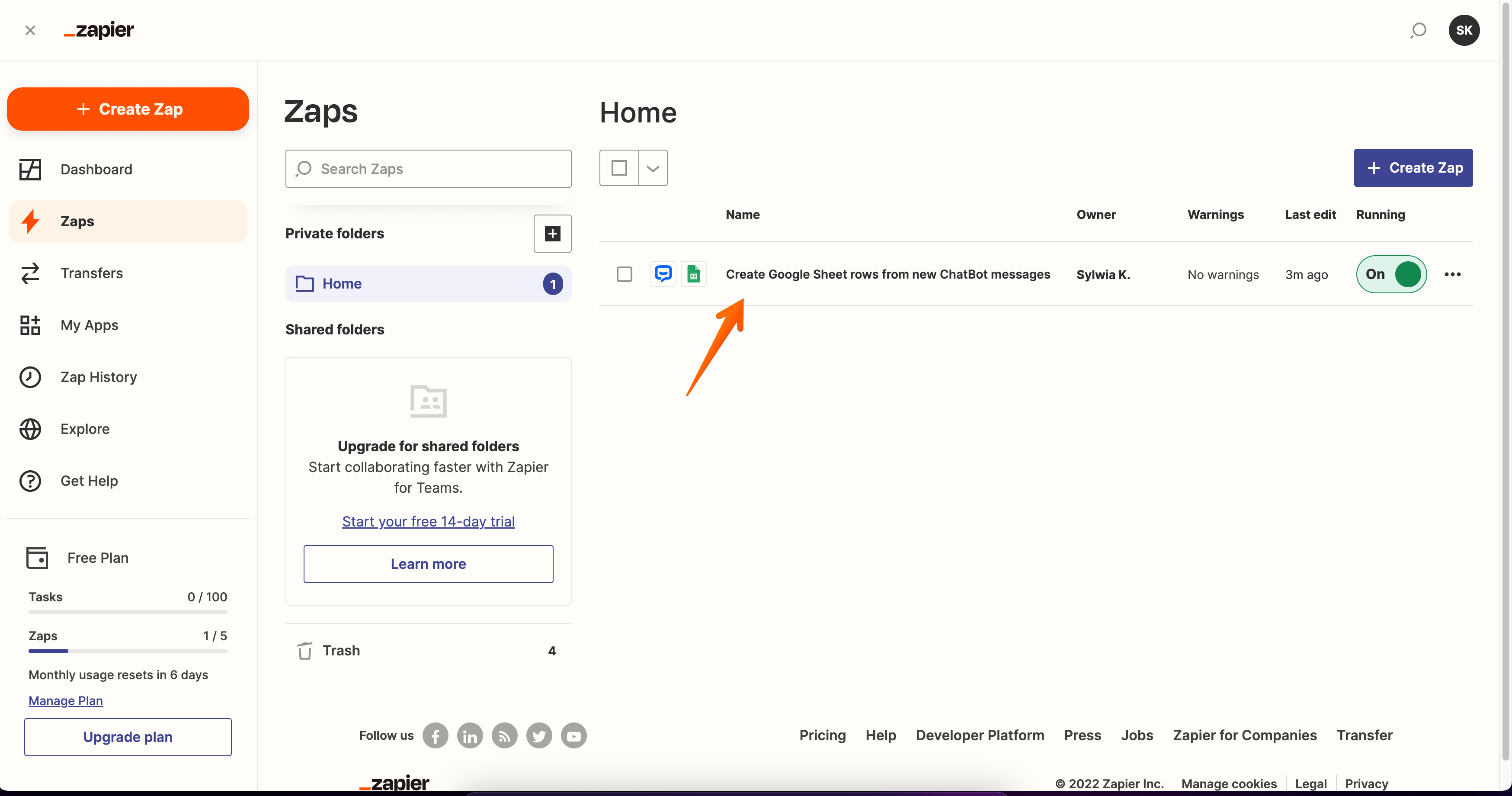
Task: Click the shared folders illustration icon
Action: [429, 401]
